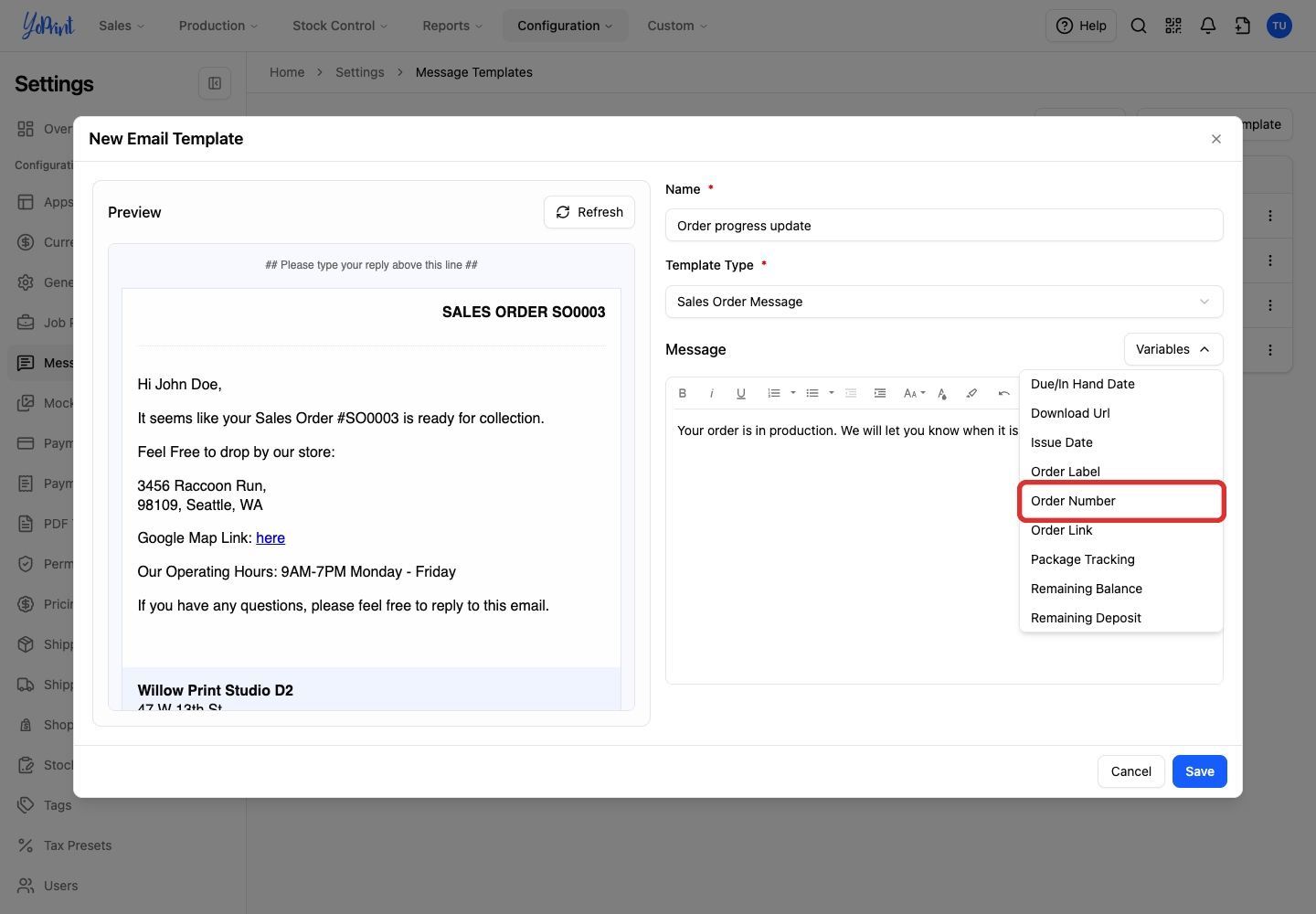
Task: Insert the Due/In Hand Date variable
Action: click(1120, 384)
